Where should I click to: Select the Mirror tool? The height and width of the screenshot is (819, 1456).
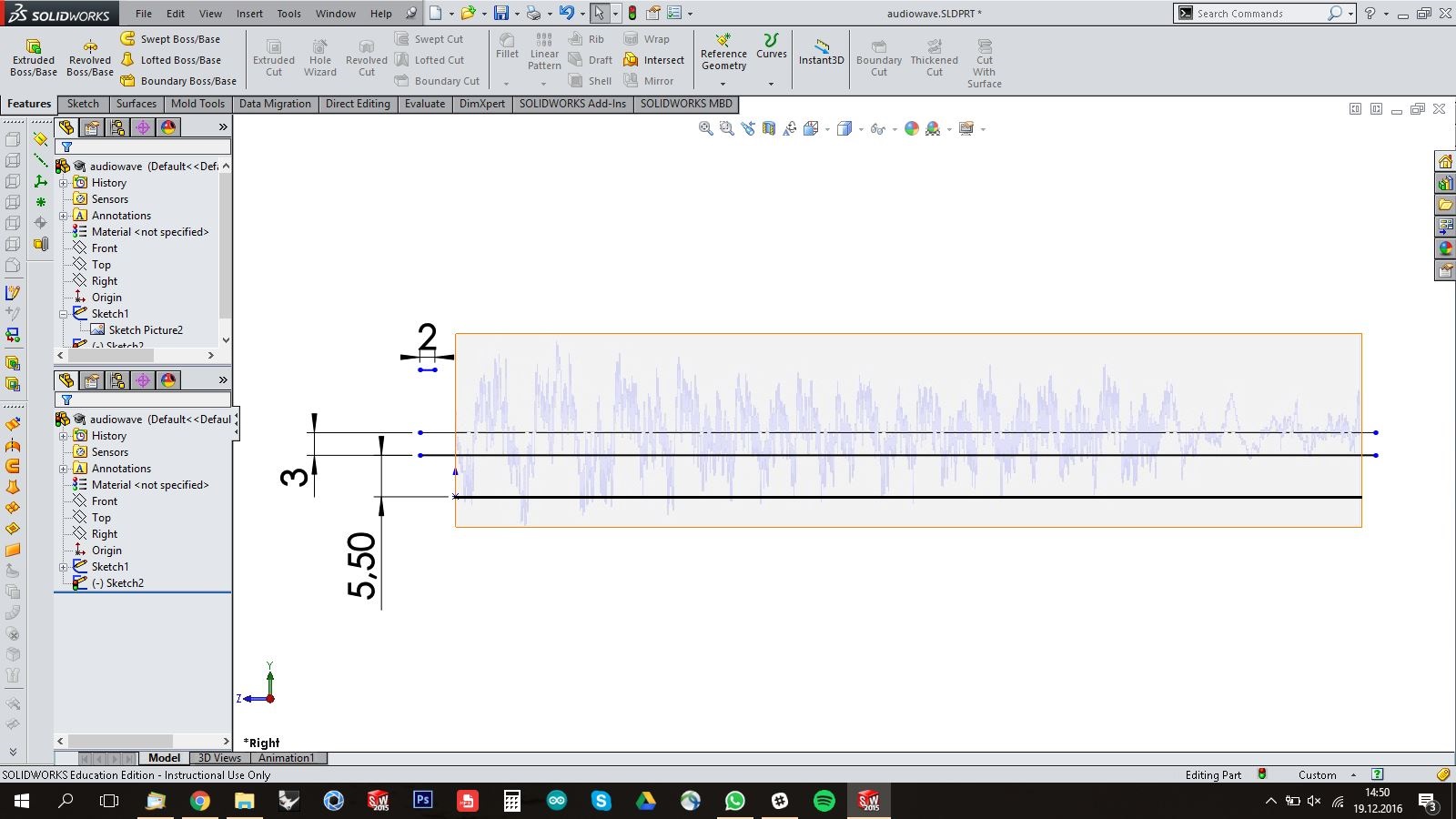tap(649, 81)
